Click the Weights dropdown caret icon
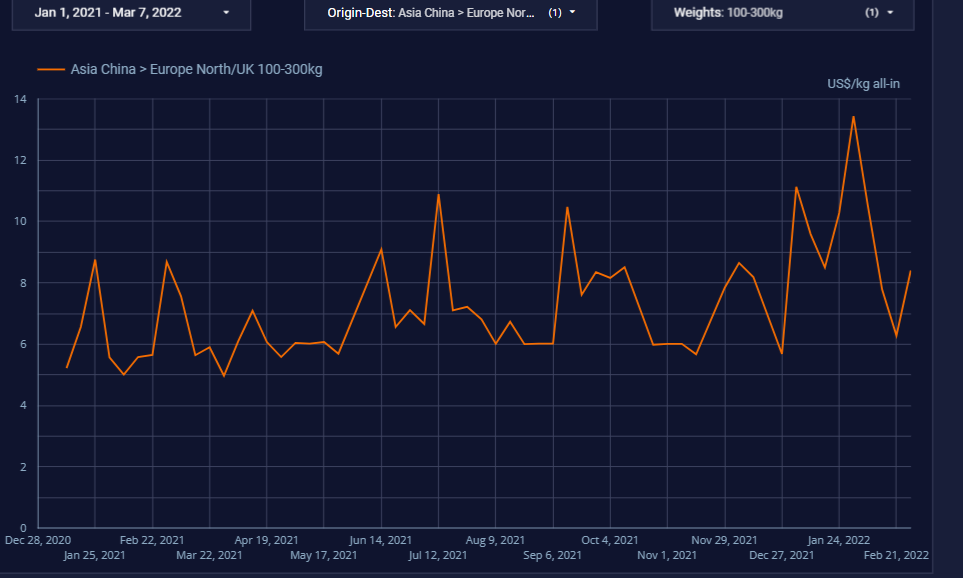Screen dimensions: 963x578 click(x=889, y=13)
